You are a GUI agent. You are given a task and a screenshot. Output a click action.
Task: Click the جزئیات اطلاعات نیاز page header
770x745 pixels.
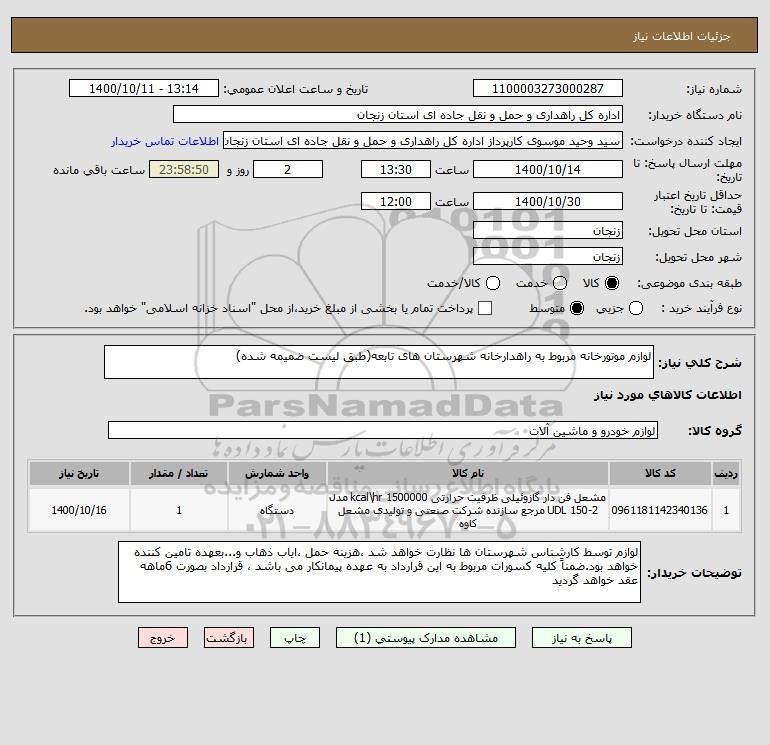pos(682,36)
